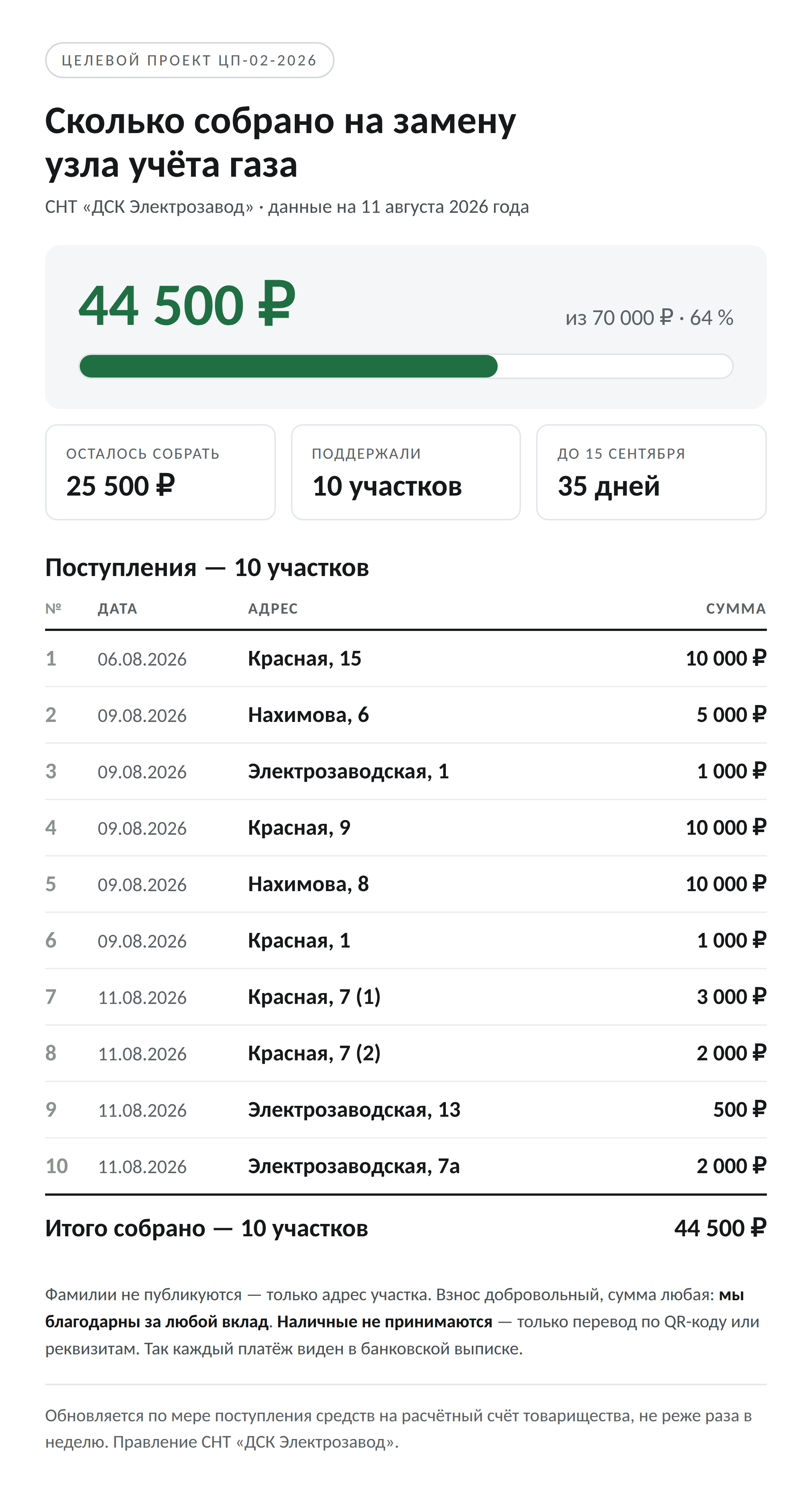Open the 'Поддержали 10 участков' card
Viewport: 812px width, 1495px height.
pos(406,472)
